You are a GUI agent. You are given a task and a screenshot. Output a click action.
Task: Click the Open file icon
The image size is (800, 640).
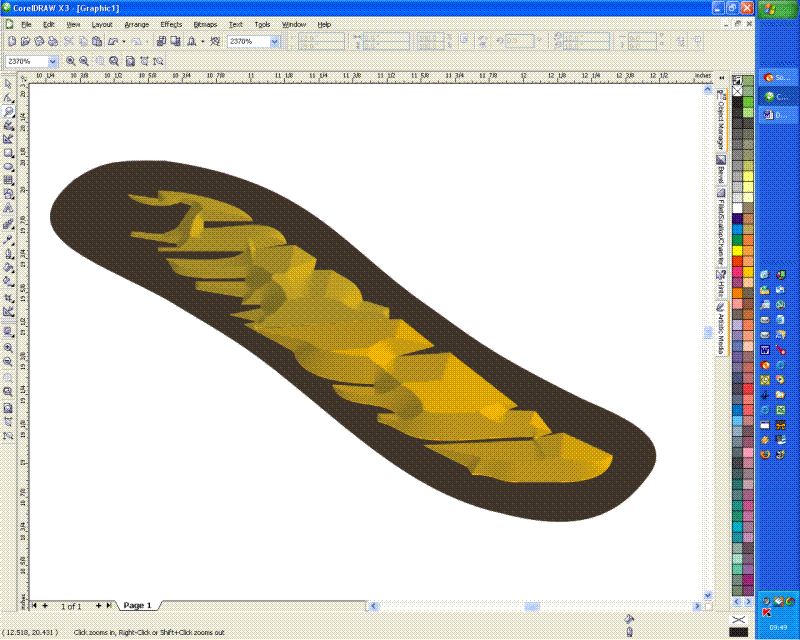click(x=25, y=42)
